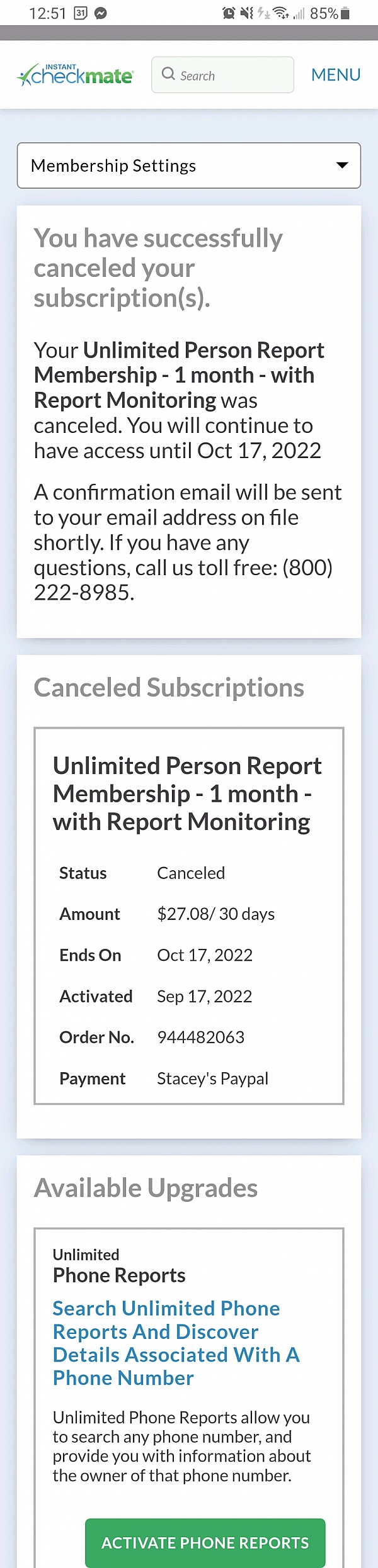Tap the calendar icon in status bar
378x1568 pixels.
[x=81, y=13]
